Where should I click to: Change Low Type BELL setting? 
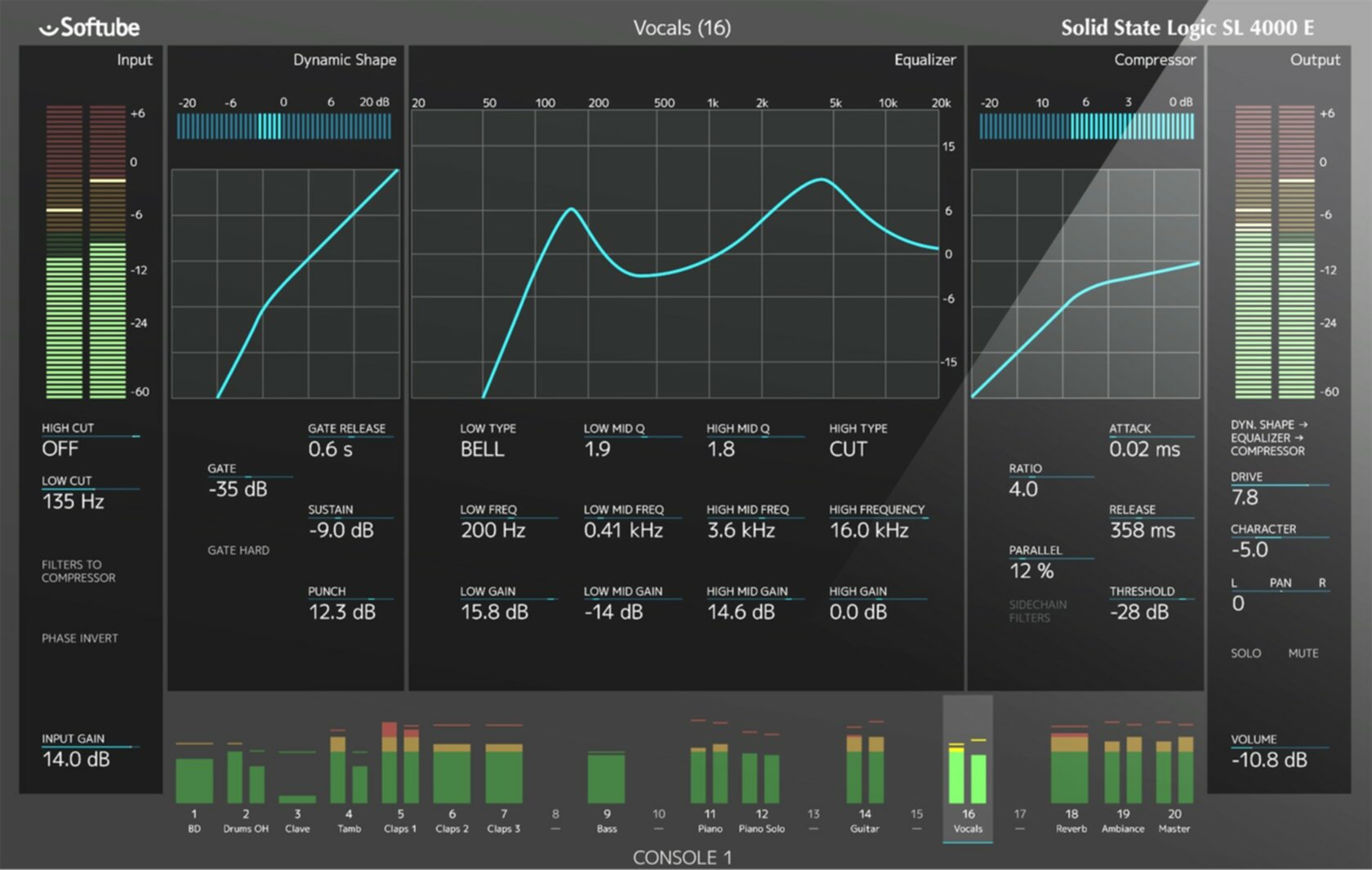pos(482,449)
